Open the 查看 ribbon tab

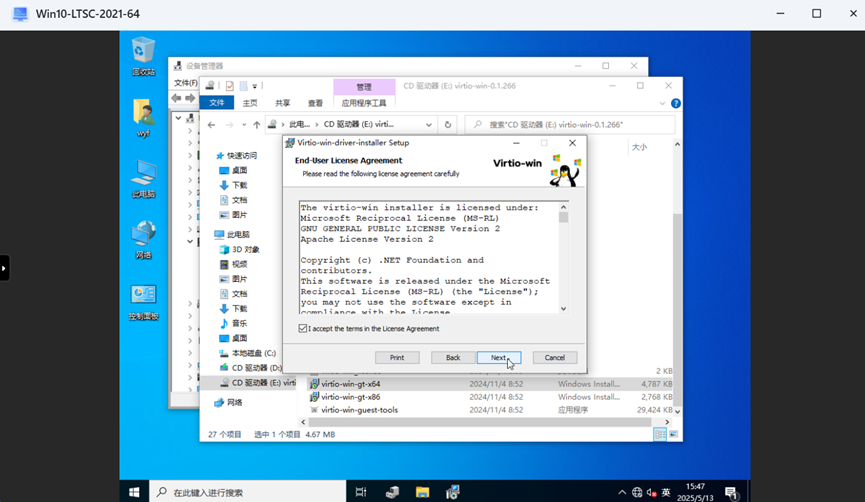tap(315, 103)
